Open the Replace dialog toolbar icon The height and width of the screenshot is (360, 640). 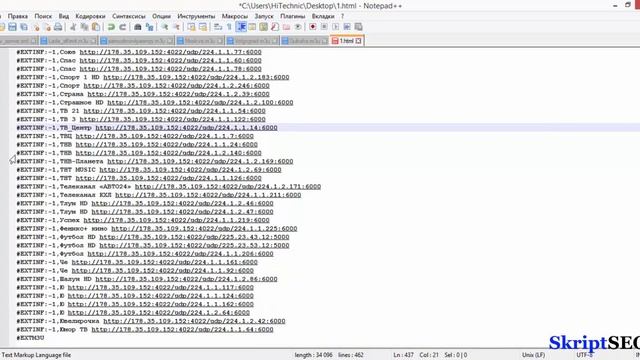(149, 27)
